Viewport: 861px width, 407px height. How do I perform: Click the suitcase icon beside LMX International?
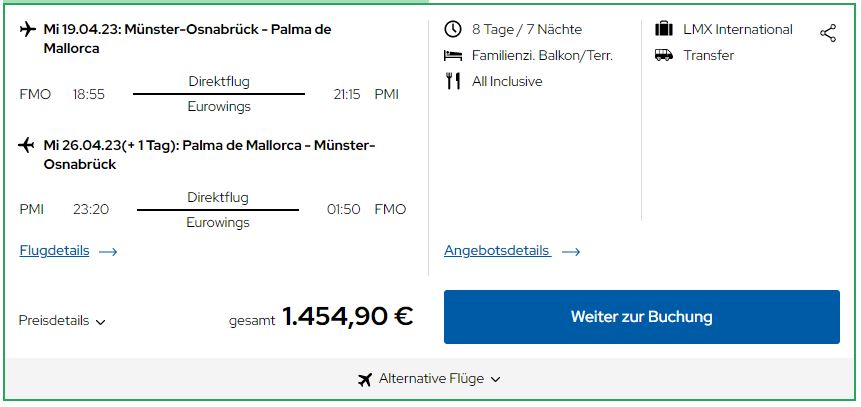point(664,29)
